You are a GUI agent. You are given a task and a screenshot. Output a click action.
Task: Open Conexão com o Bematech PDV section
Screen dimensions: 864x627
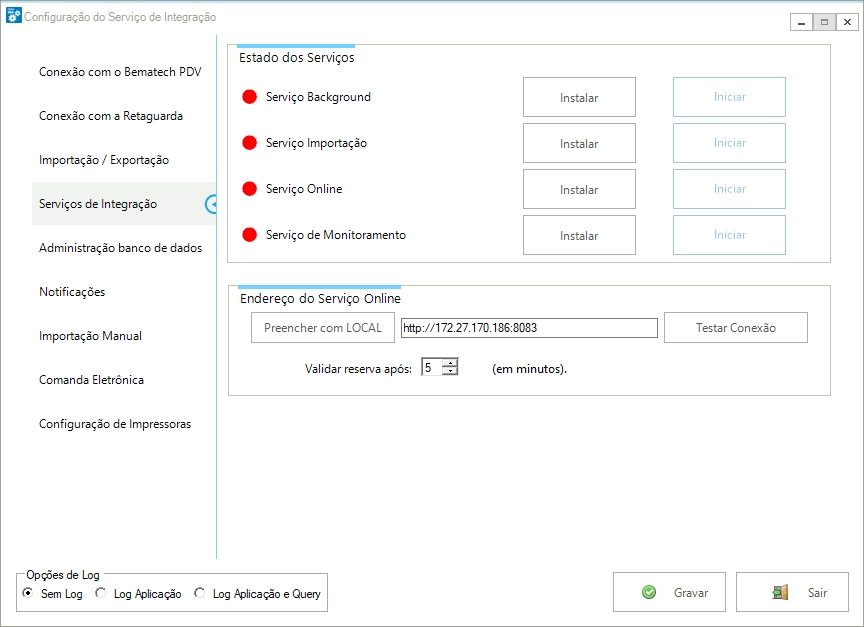pyautogui.click(x=120, y=72)
